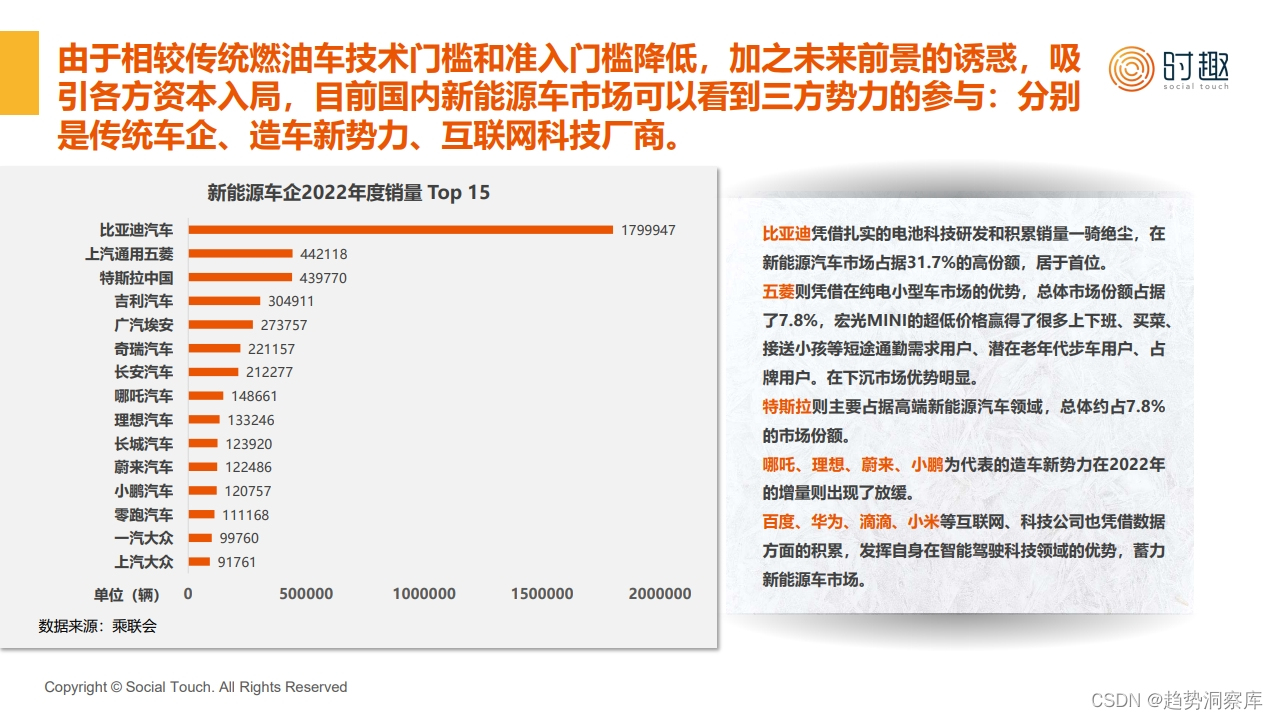Select the 小鹏汽车 row label
This screenshot has width=1278, height=719.
(x=143, y=491)
